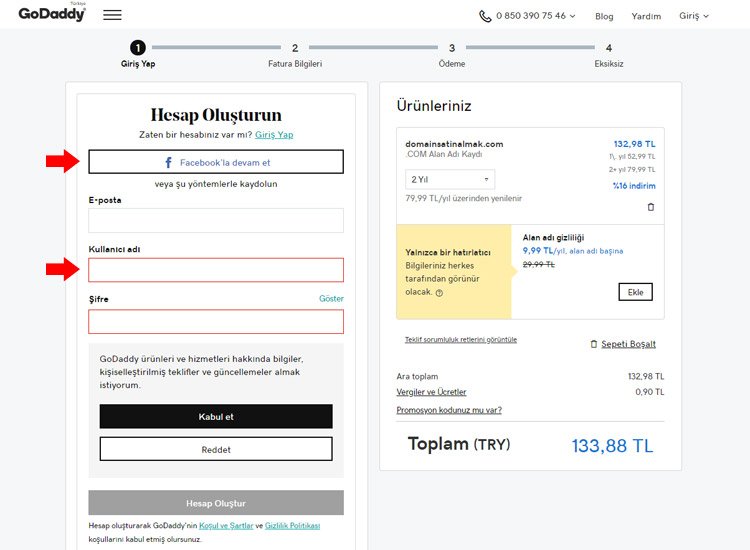Click step 1 Giriş Yap indicator
Screen dimensions: 750x550
[x=138, y=55]
